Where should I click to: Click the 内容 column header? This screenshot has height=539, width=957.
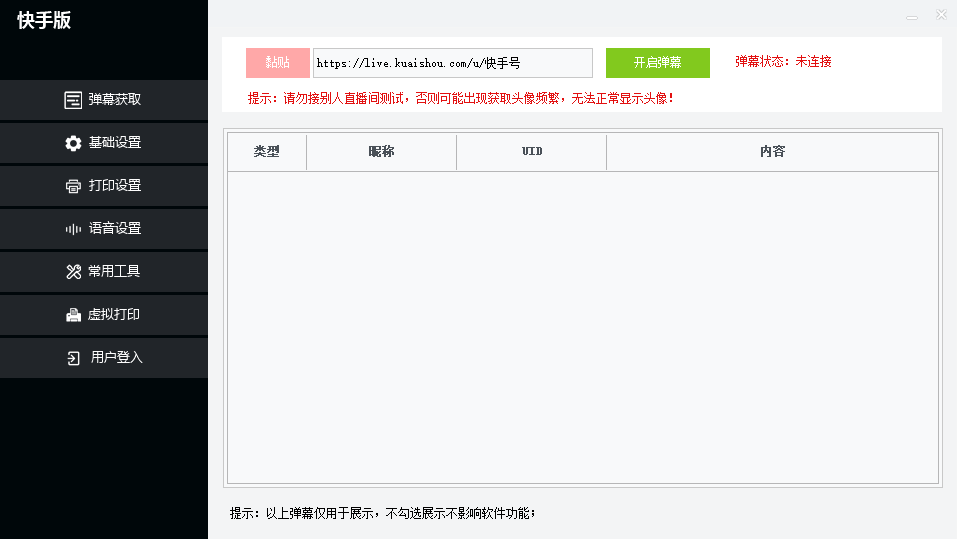tap(773, 151)
